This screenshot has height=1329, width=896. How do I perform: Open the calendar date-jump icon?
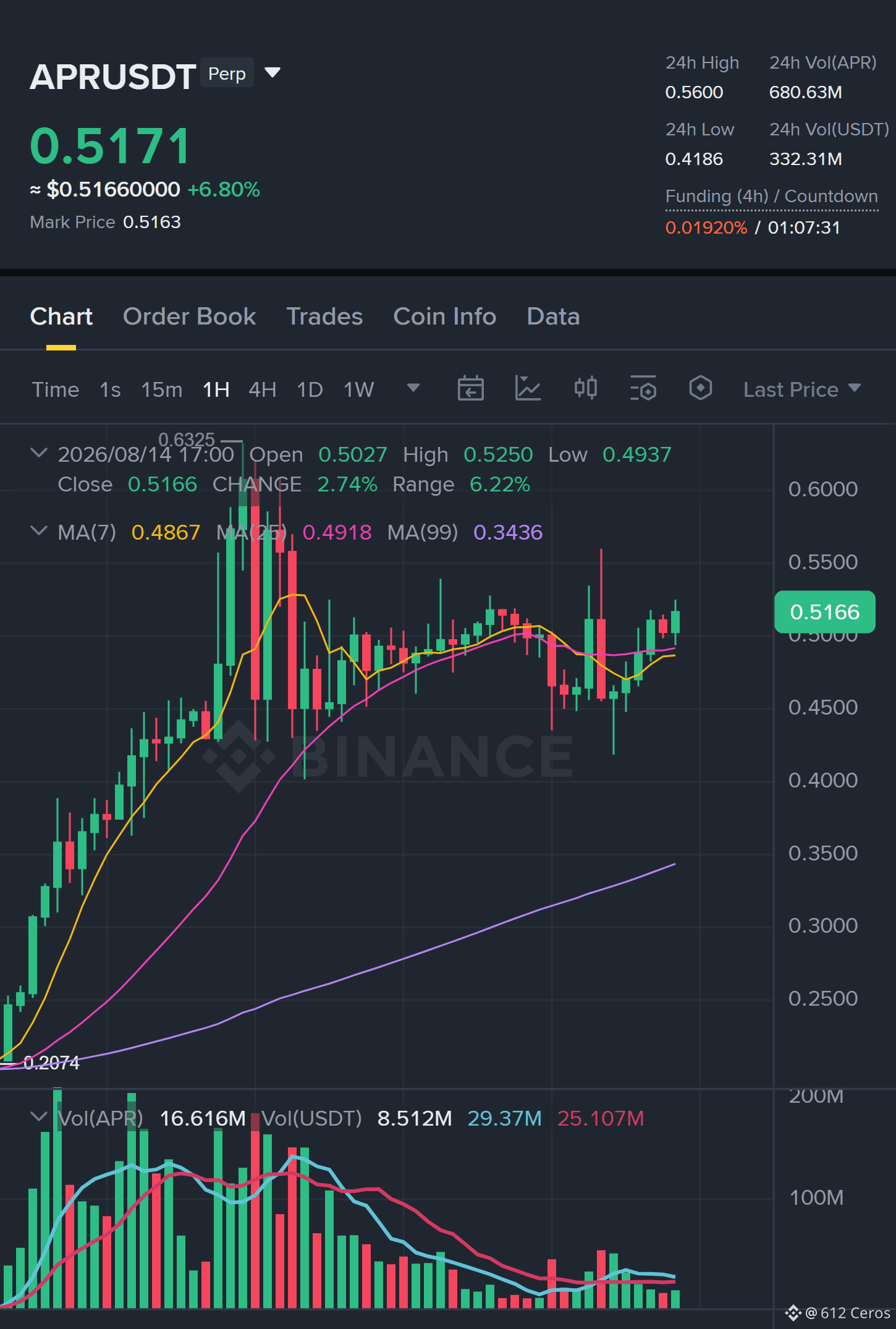(x=470, y=389)
